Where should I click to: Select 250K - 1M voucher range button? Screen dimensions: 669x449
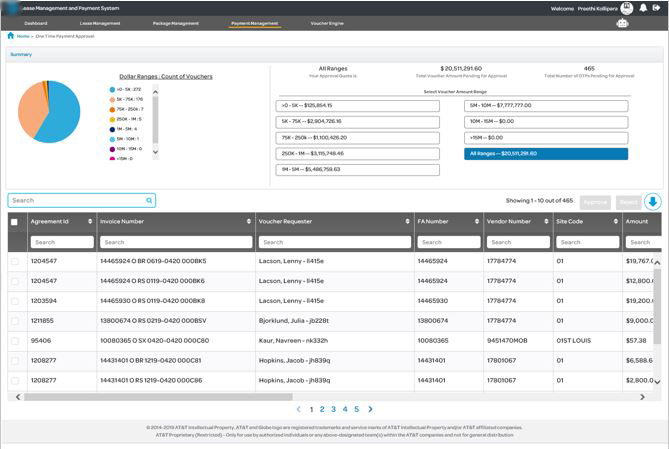click(358, 154)
